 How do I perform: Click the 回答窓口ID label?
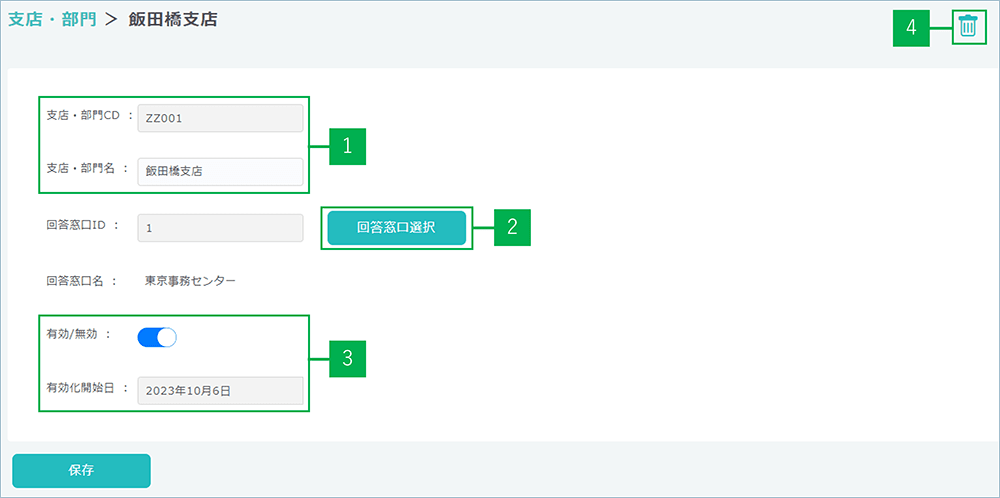(78, 226)
